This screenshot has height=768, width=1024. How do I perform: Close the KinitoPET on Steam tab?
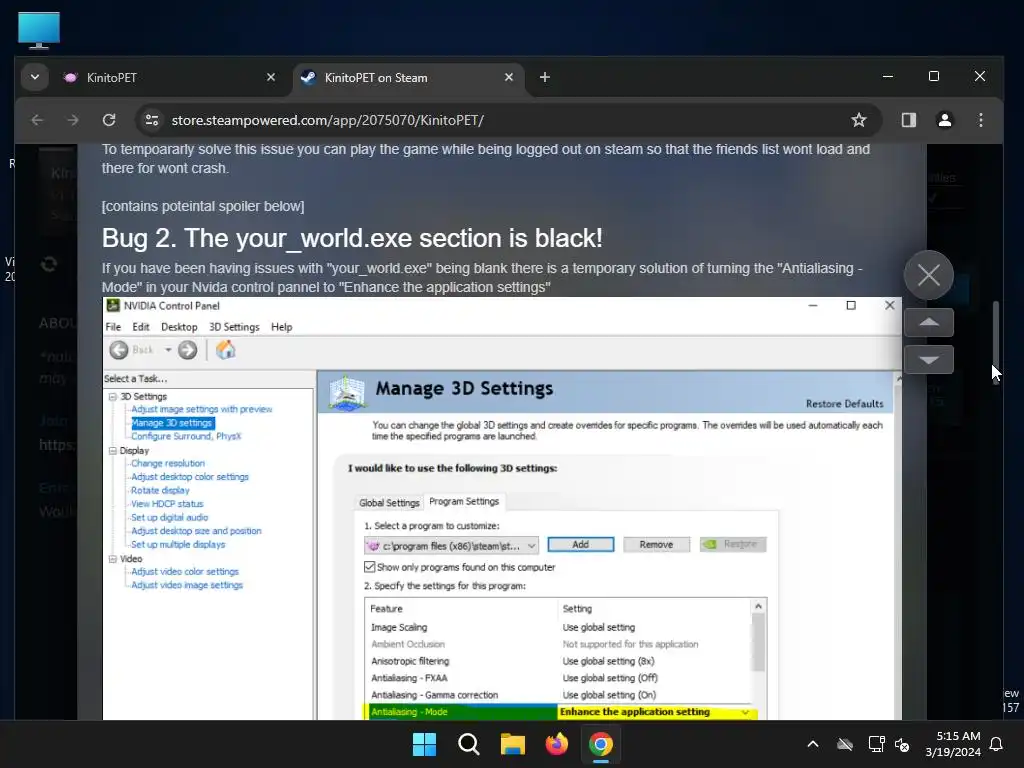pyautogui.click(x=509, y=77)
